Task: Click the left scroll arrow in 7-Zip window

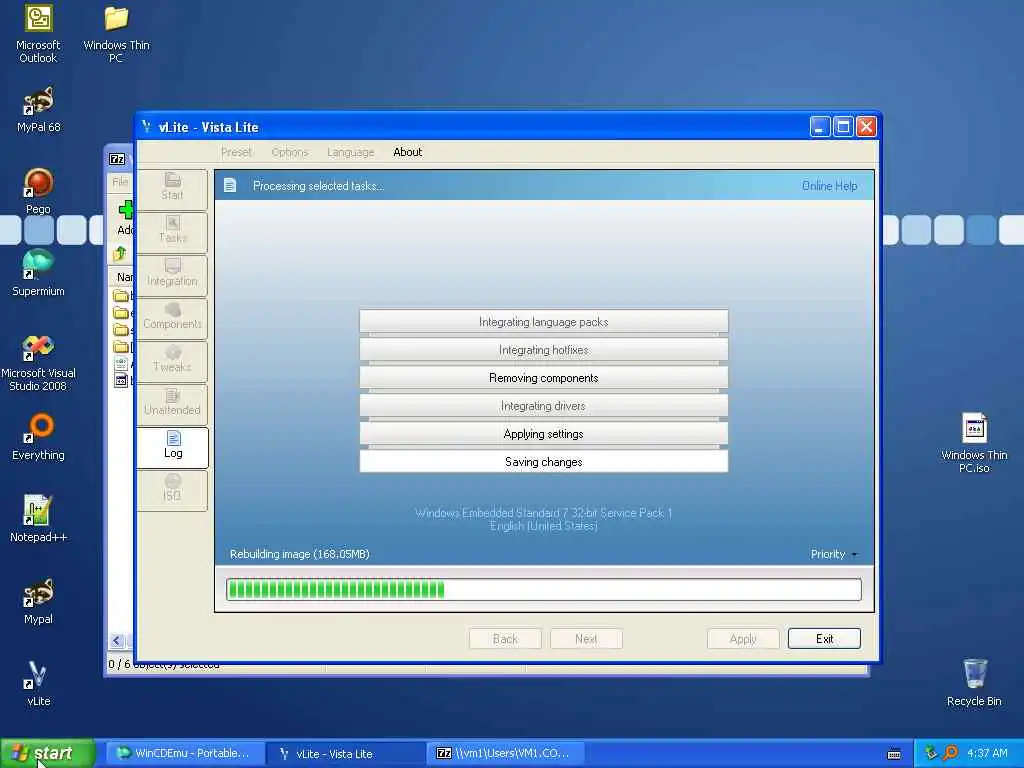Action: click(116, 641)
